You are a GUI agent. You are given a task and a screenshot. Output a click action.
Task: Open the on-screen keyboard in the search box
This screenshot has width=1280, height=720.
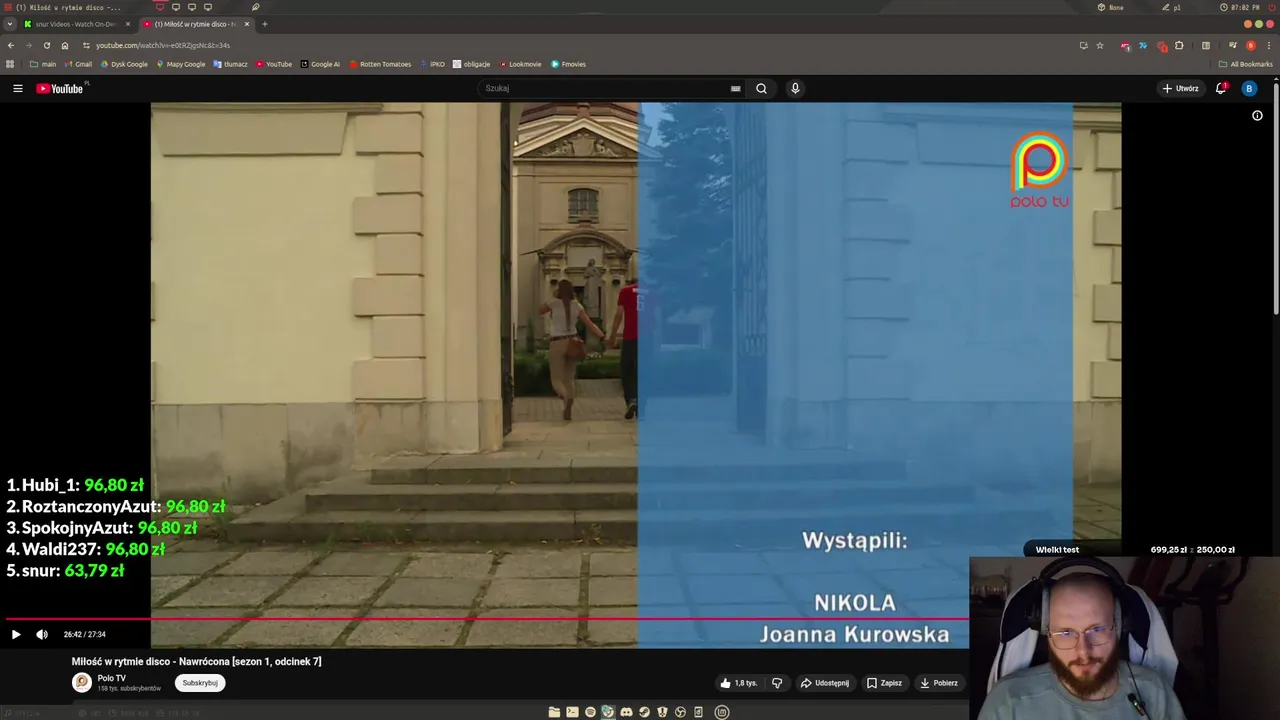[x=735, y=88]
